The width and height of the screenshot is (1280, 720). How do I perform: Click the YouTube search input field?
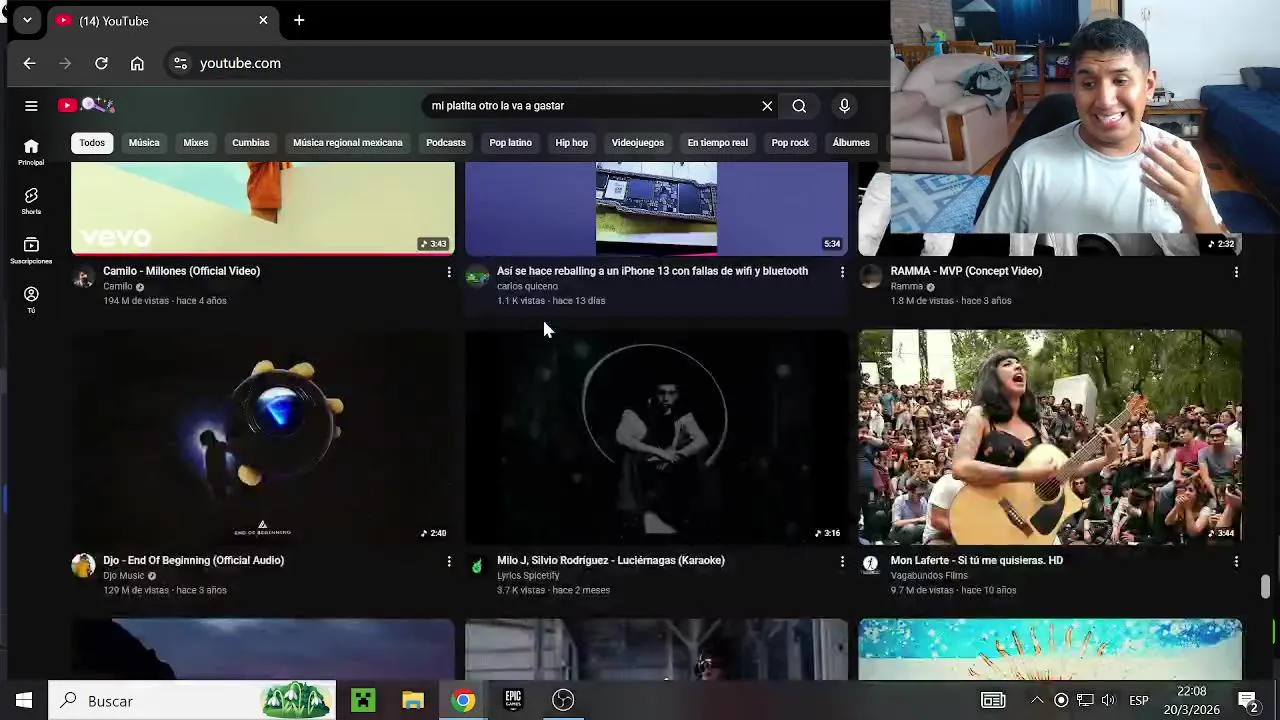[590, 106]
